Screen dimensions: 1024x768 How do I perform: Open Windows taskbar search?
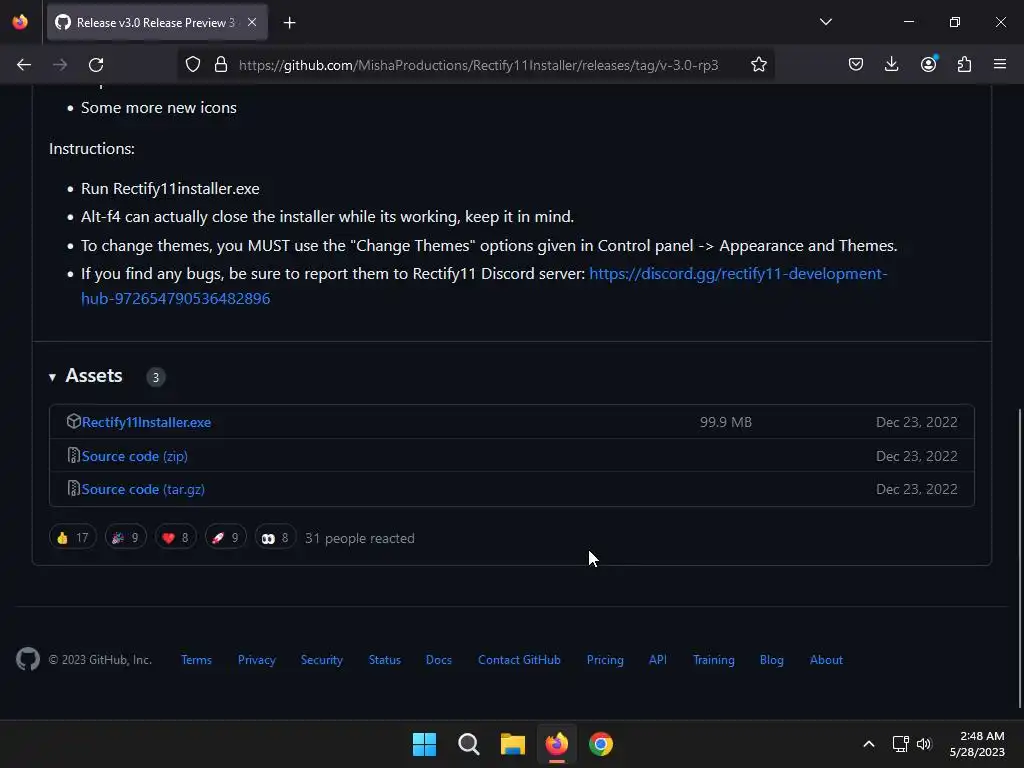coord(469,744)
